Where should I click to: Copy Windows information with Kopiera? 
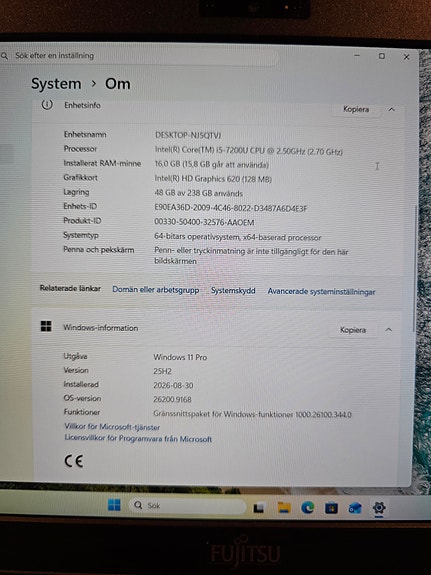point(353,330)
